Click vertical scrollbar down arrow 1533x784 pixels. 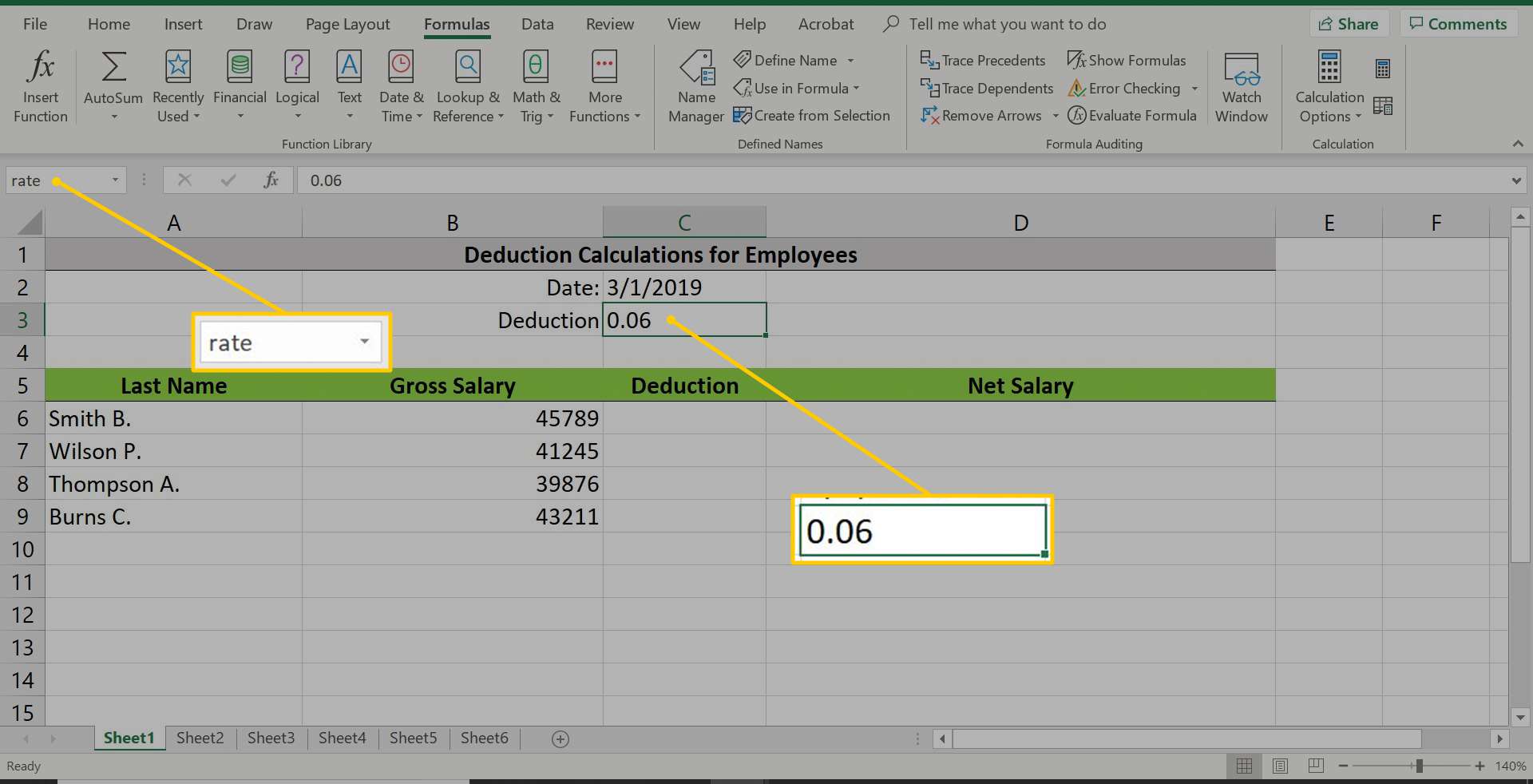(x=1520, y=717)
